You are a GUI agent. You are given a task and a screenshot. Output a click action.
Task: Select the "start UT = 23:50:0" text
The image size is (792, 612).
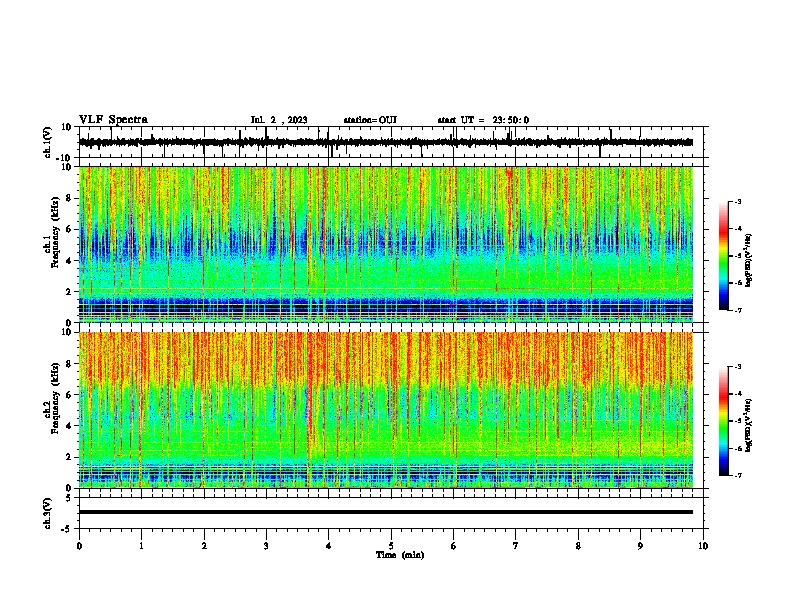483,120
